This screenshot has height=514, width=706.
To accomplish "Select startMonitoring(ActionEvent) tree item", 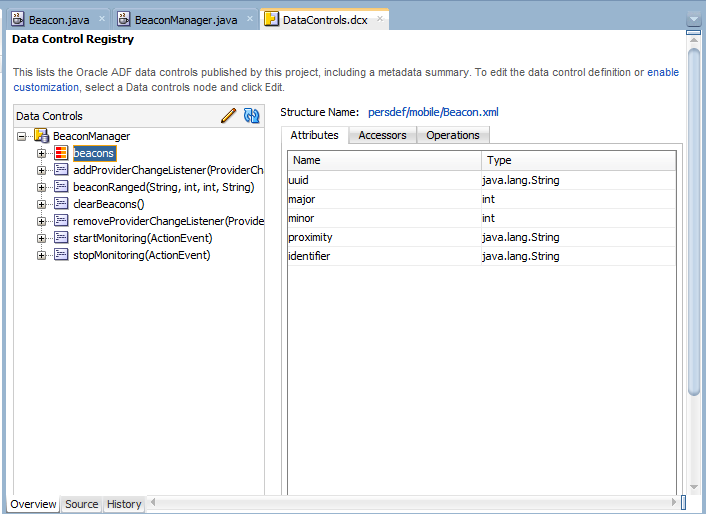I will tap(142, 238).
